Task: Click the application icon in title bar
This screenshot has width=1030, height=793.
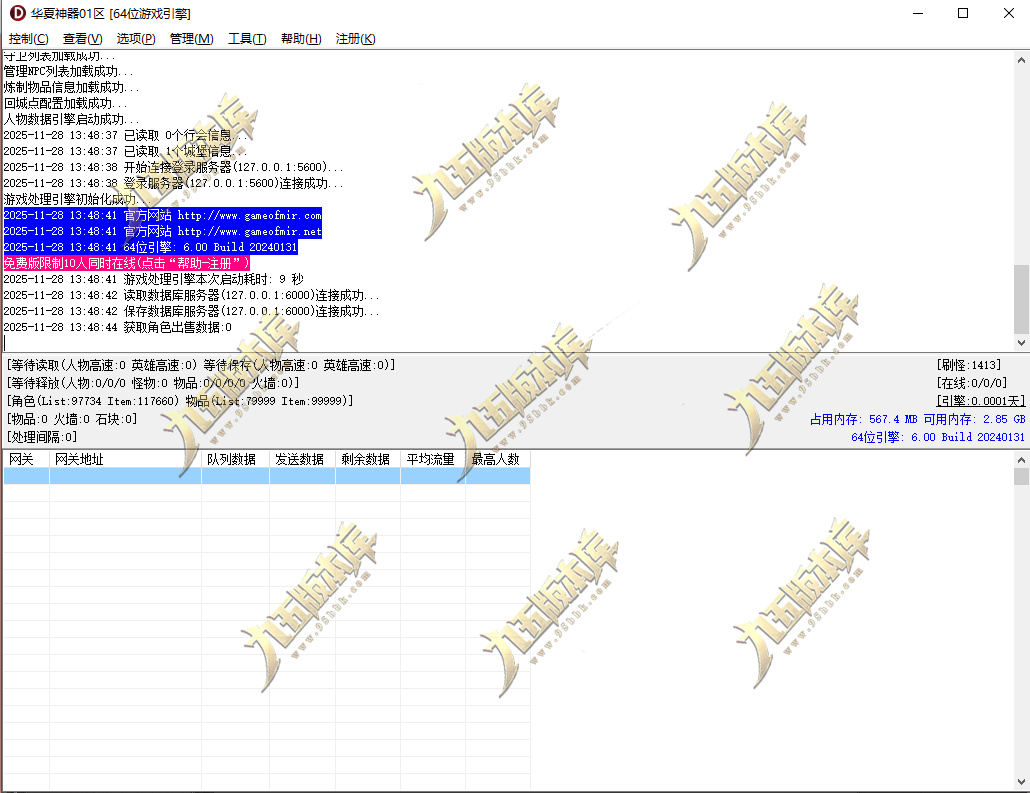Action: [x=18, y=13]
